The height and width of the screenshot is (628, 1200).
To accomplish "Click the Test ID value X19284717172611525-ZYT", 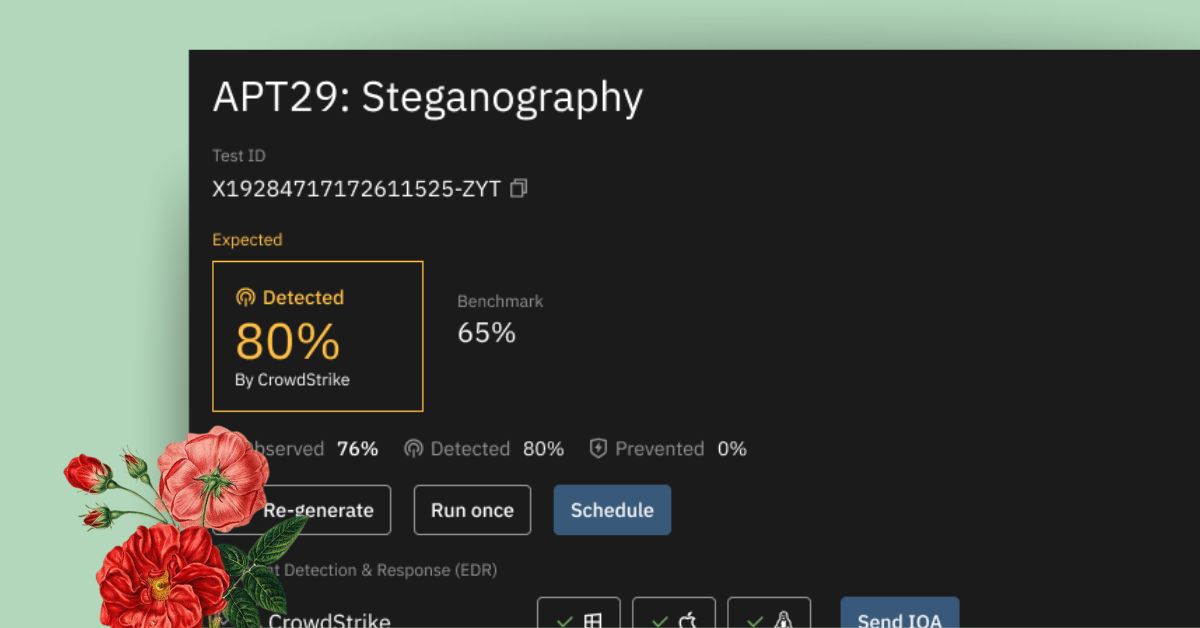I will click(x=356, y=188).
